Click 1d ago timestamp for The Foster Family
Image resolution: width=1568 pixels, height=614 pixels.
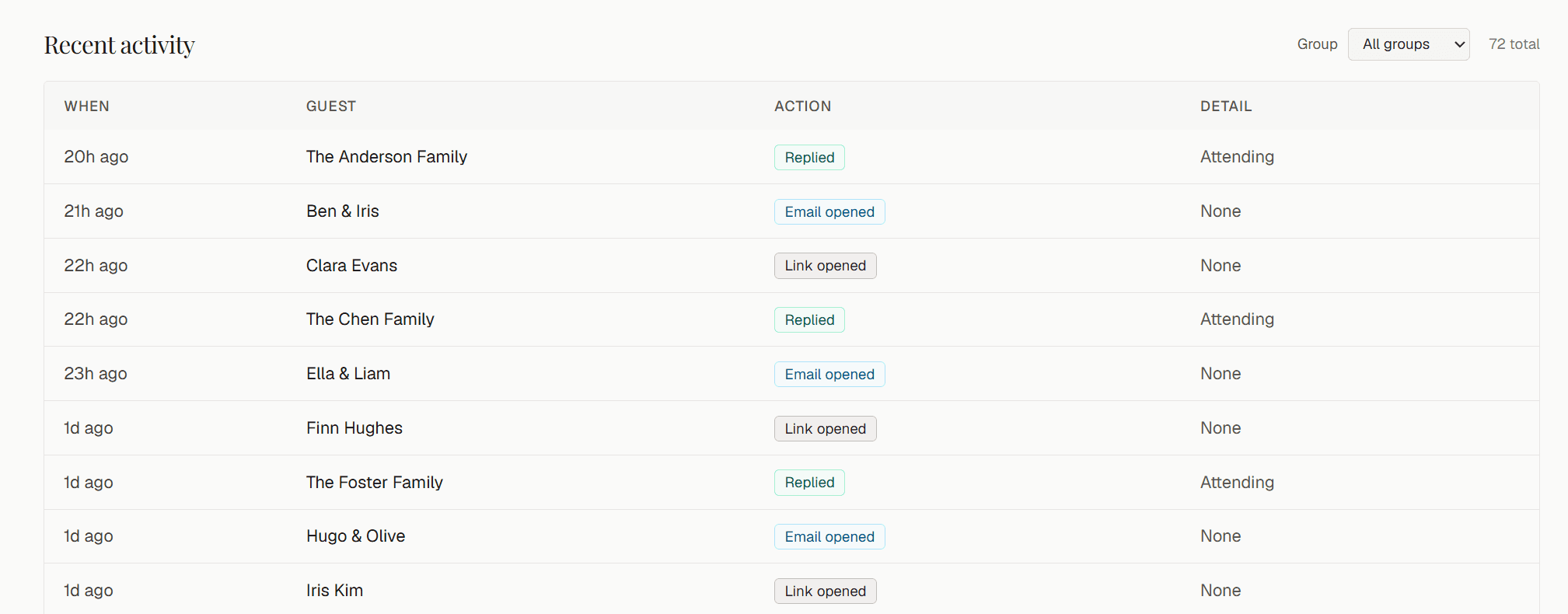click(89, 483)
